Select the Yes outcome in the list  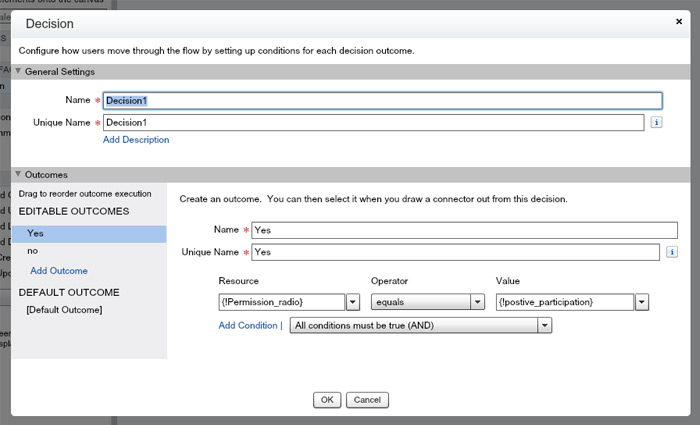(x=89, y=234)
